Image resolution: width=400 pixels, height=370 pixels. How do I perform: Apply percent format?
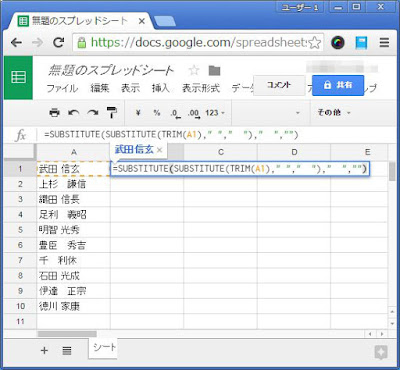click(157, 113)
